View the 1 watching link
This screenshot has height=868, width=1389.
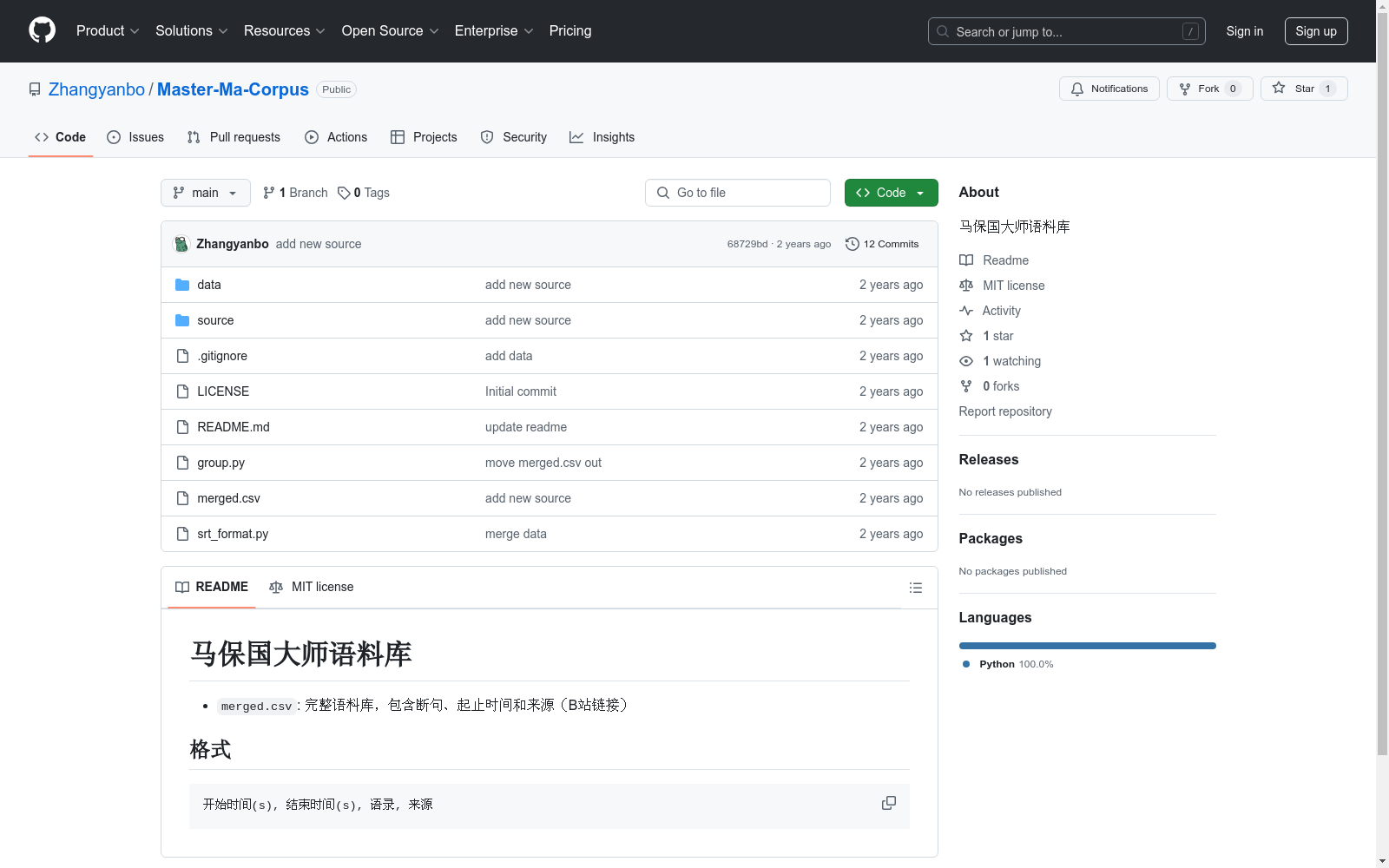[1000, 361]
